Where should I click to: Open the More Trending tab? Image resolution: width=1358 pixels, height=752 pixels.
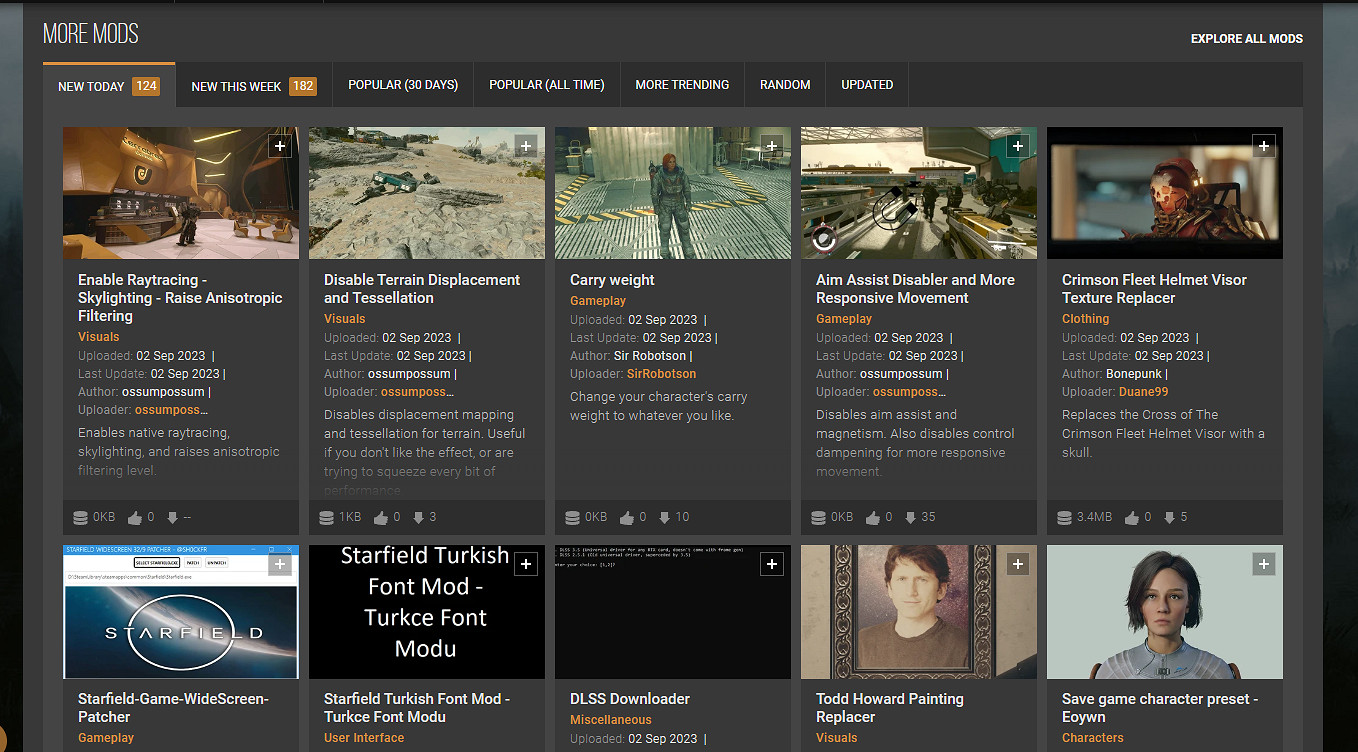tap(682, 85)
